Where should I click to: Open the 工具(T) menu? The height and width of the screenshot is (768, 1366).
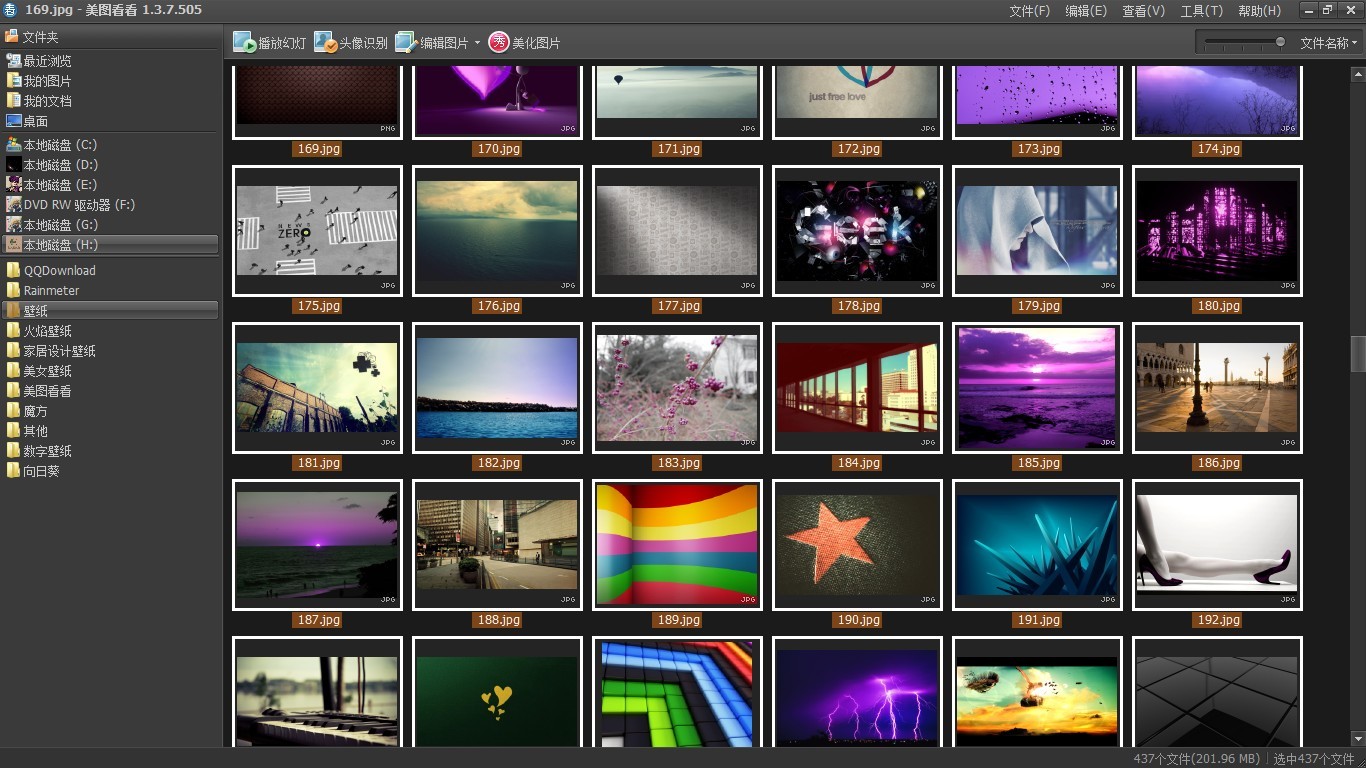(1201, 11)
